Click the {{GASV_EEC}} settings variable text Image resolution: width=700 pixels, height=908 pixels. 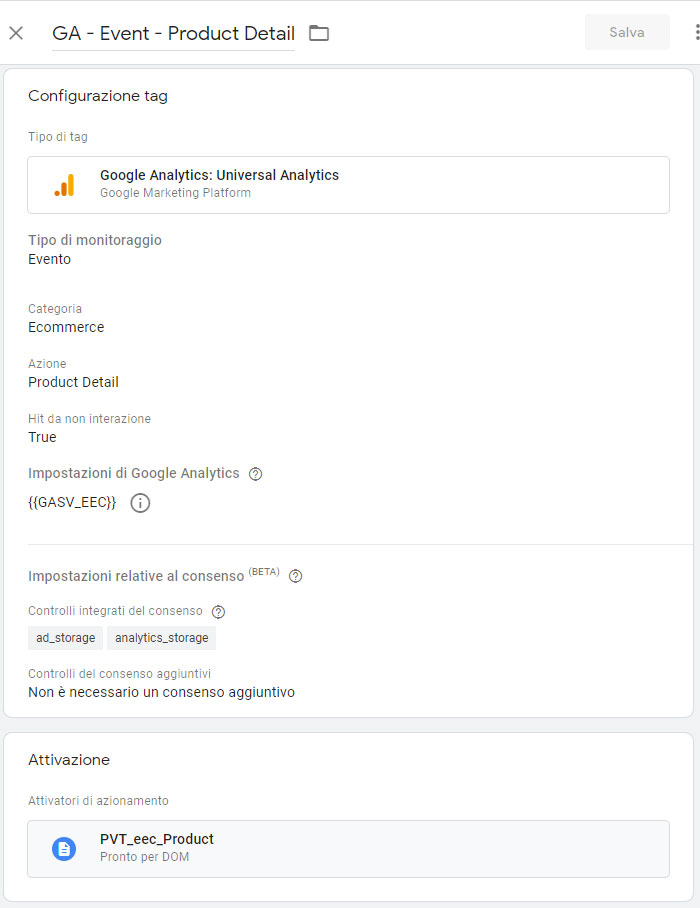(x=72, y=502)
